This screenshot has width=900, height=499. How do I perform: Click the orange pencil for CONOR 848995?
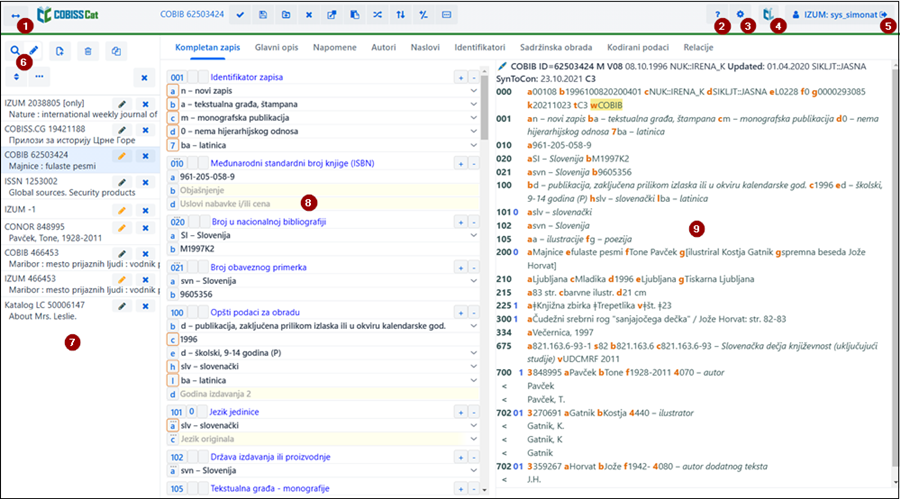[x=122, y=228]
